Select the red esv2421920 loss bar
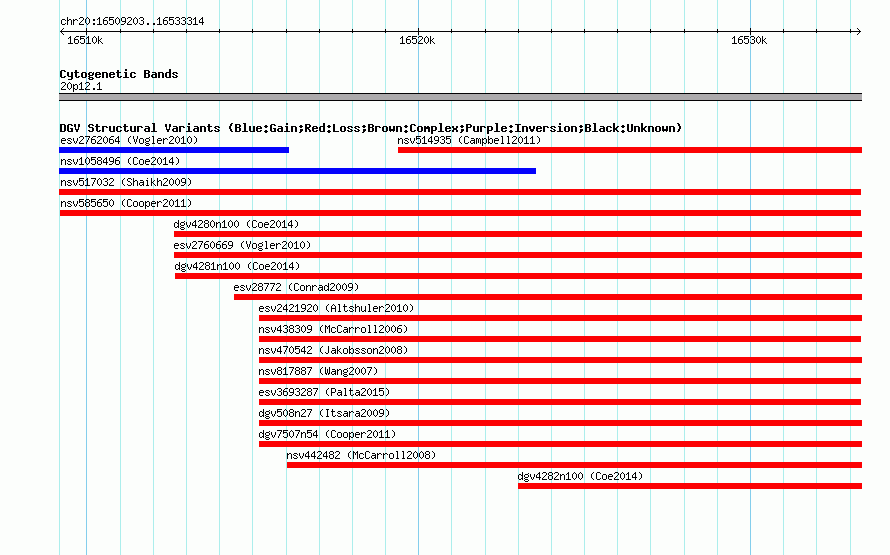The width and height of the screenshot is (890, 555). pos(560,318)
